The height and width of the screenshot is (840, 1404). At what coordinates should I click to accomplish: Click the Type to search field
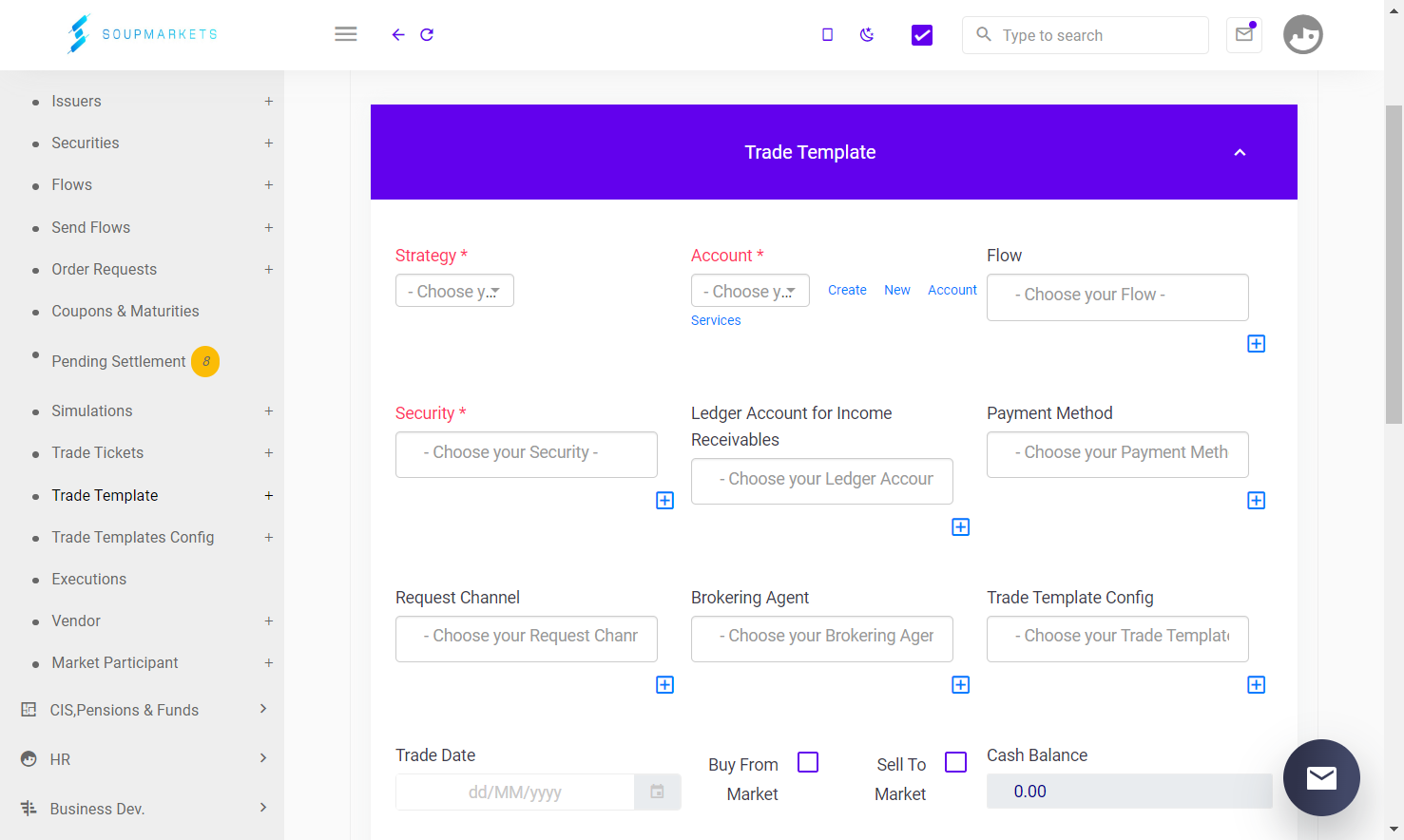pos(1086,35)
